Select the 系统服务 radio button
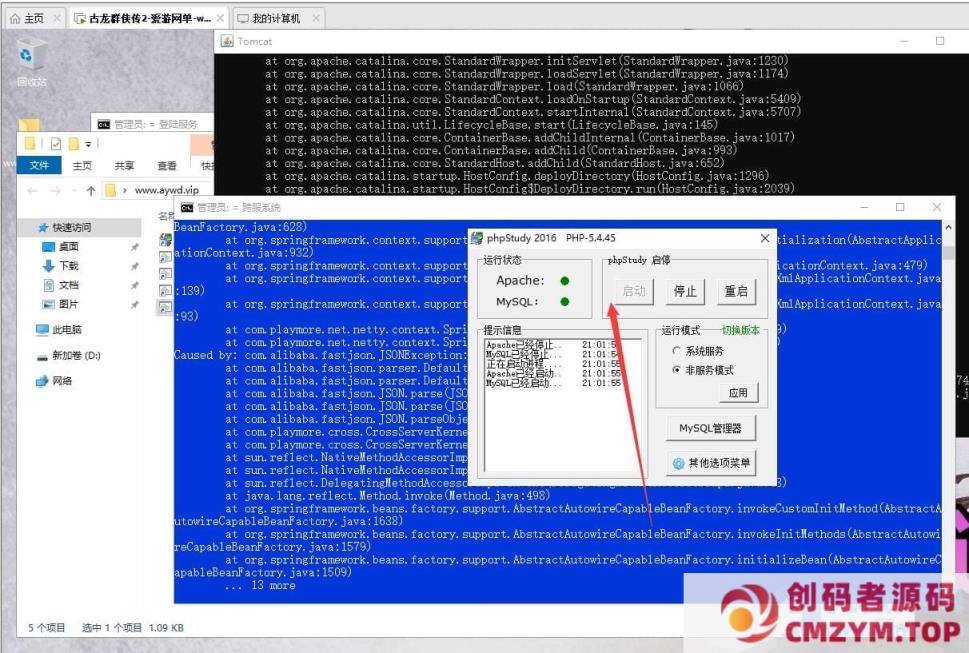This screenshot has width=969, height=653. pyautogui.click(x=678, y=351)
